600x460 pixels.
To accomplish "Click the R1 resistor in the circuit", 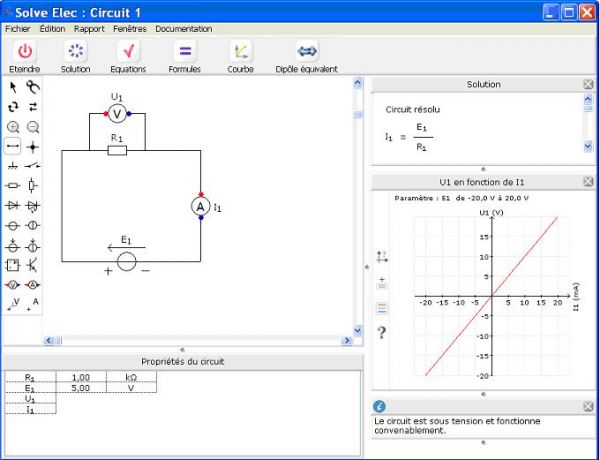I will pyautogui.click(x=117, y=150).
